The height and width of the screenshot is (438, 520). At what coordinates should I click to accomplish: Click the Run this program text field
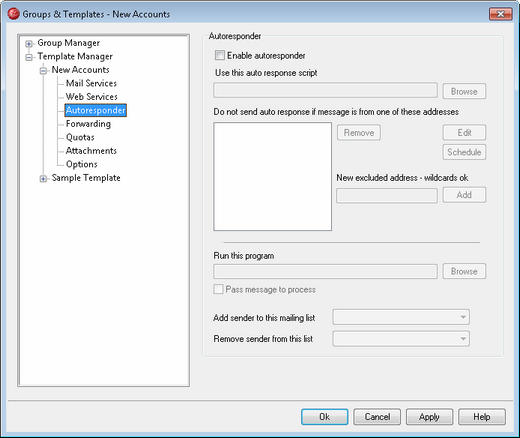[325, 272]
